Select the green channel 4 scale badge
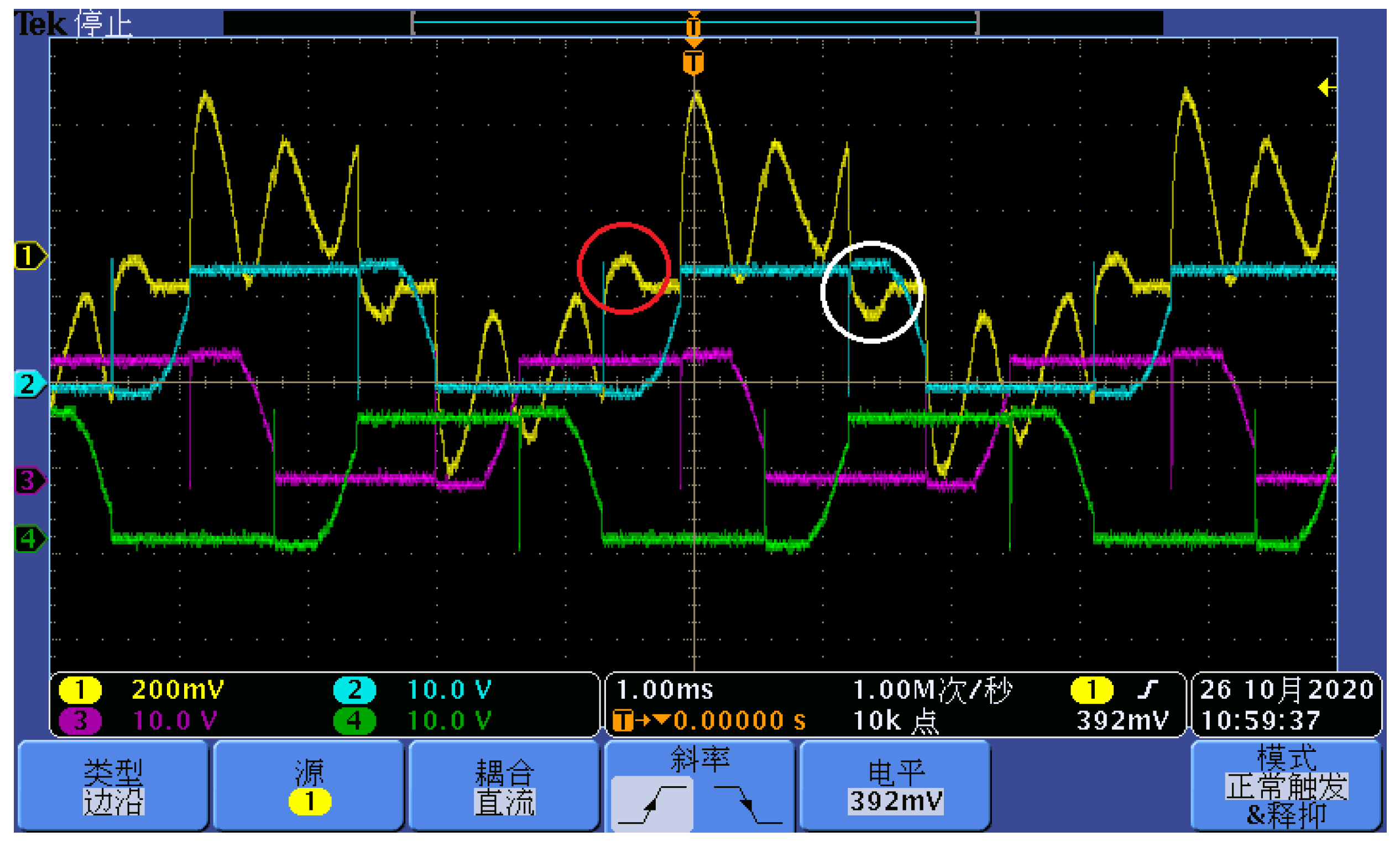The width and height of the screenshot is (1400, 847). tap(354, 720)
